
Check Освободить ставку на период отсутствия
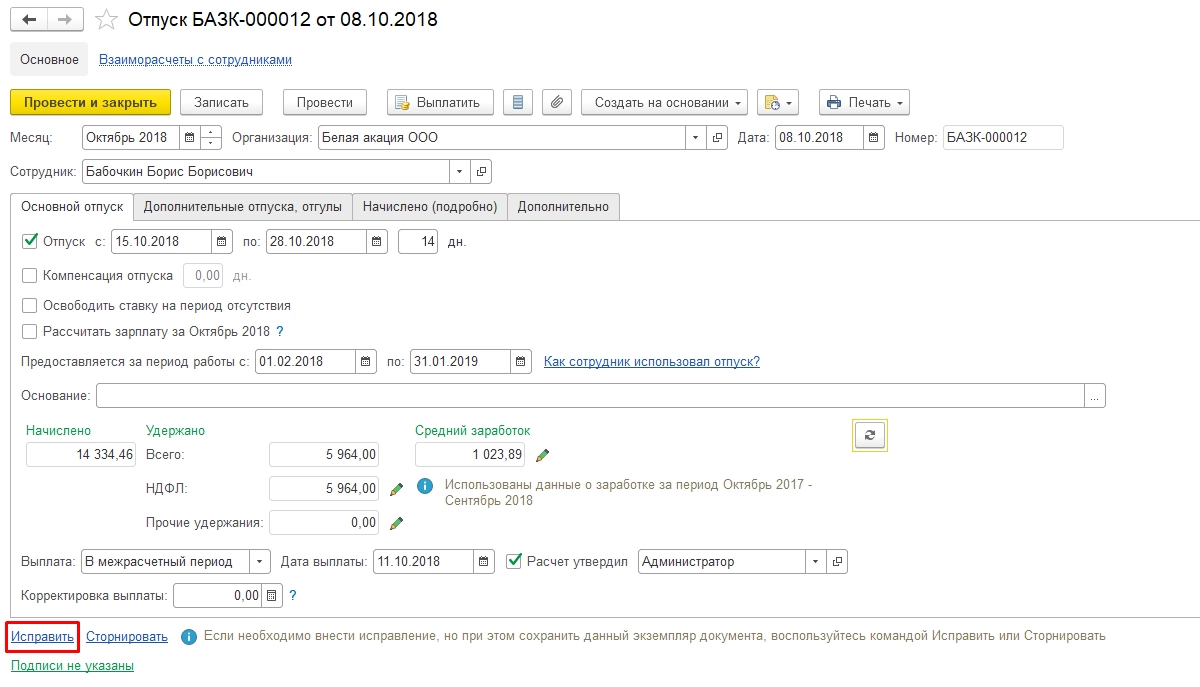coord(30,305)
